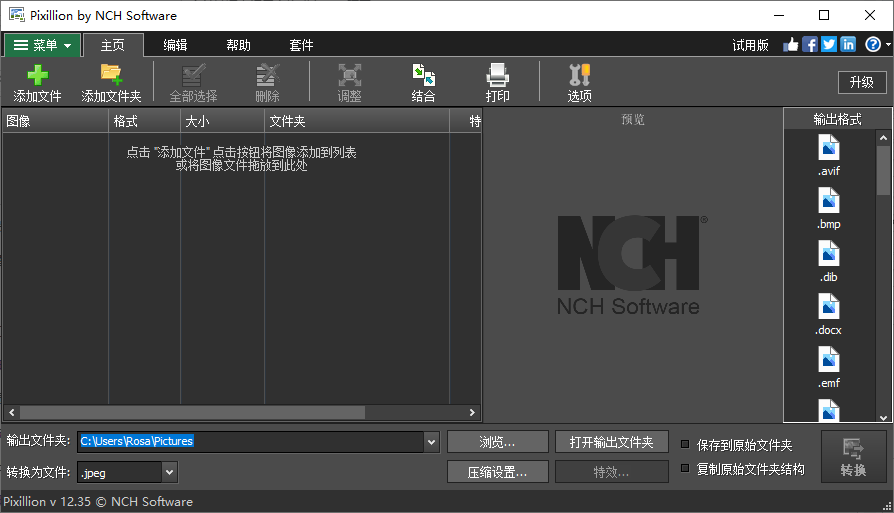
Task: Open the Menu (菜单) dropdown
Action: click(42, 45)
